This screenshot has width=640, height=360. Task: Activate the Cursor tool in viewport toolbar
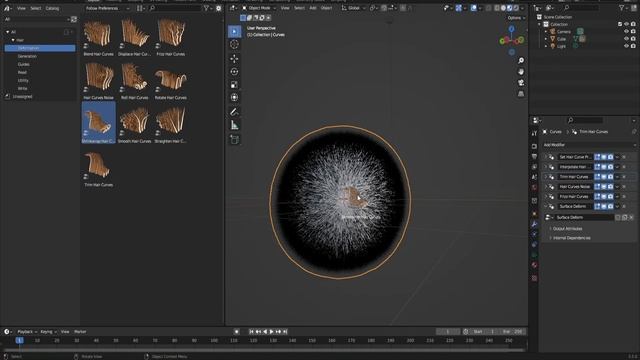(x=234, y=44)
